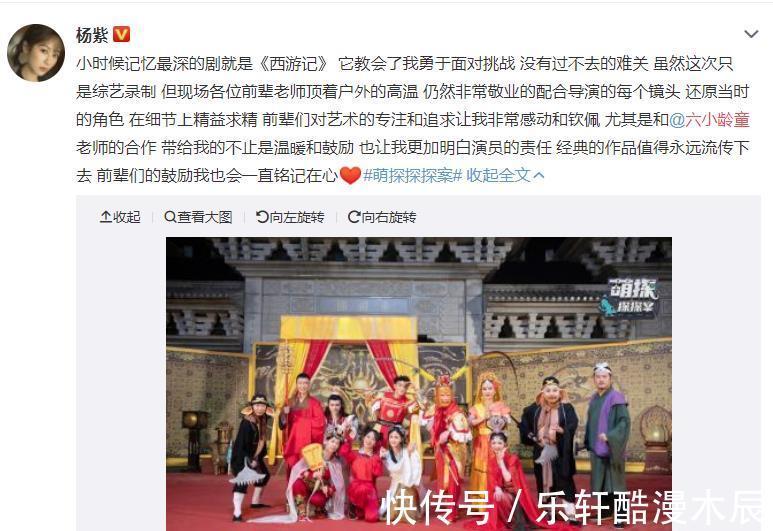Click the clockwise rotate-right arrow icon
Screen dimensions: 773x531
coord(354,217)
